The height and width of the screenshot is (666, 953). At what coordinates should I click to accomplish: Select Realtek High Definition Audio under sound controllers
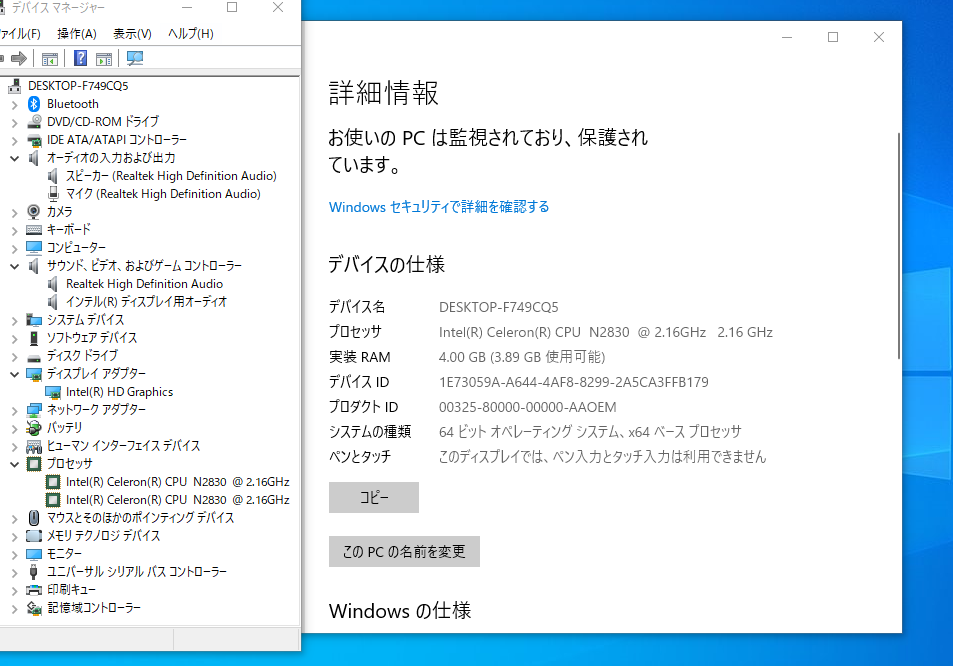pos(144,284)
